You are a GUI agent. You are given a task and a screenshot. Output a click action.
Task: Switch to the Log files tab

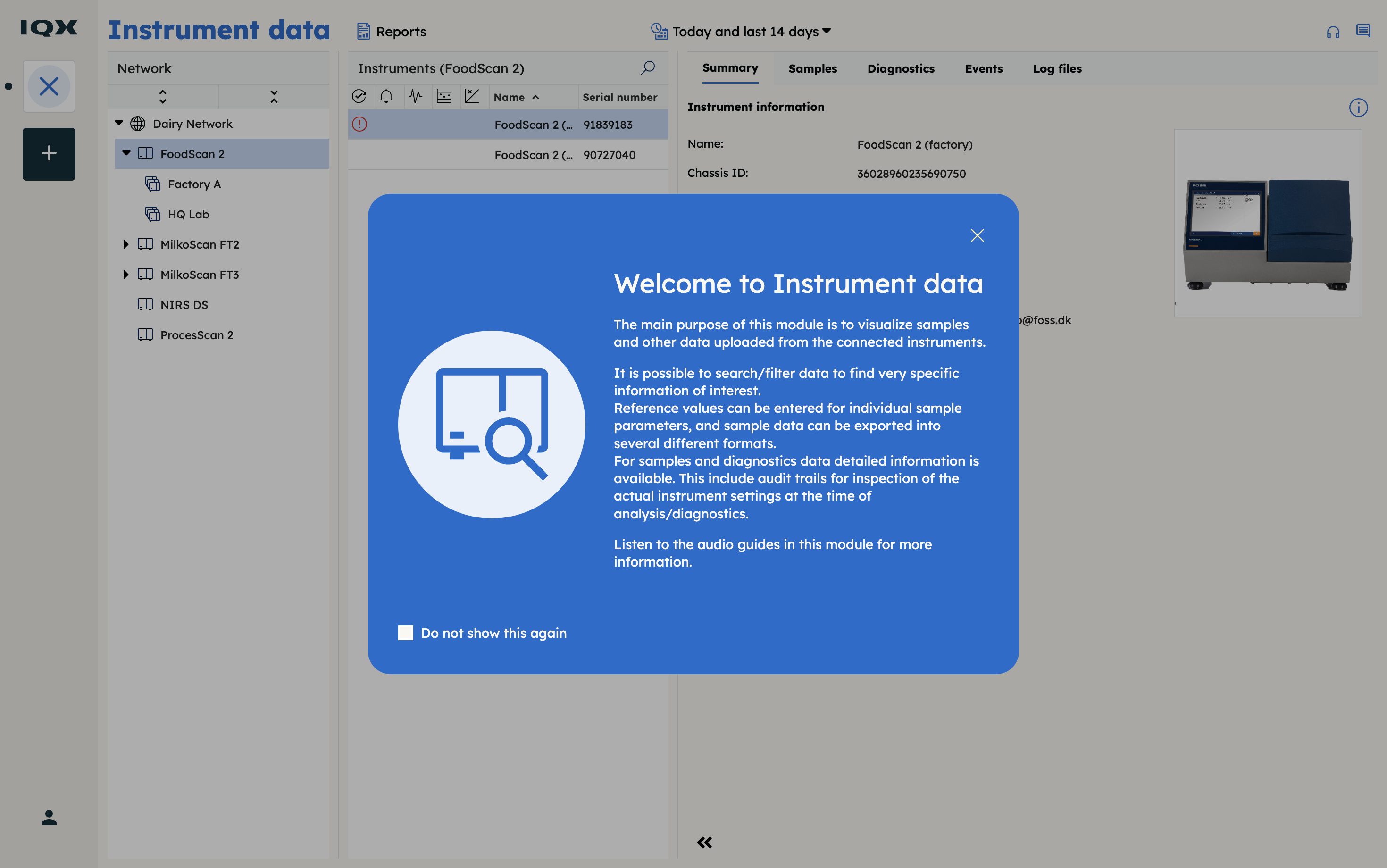[x=1057, y=68]
